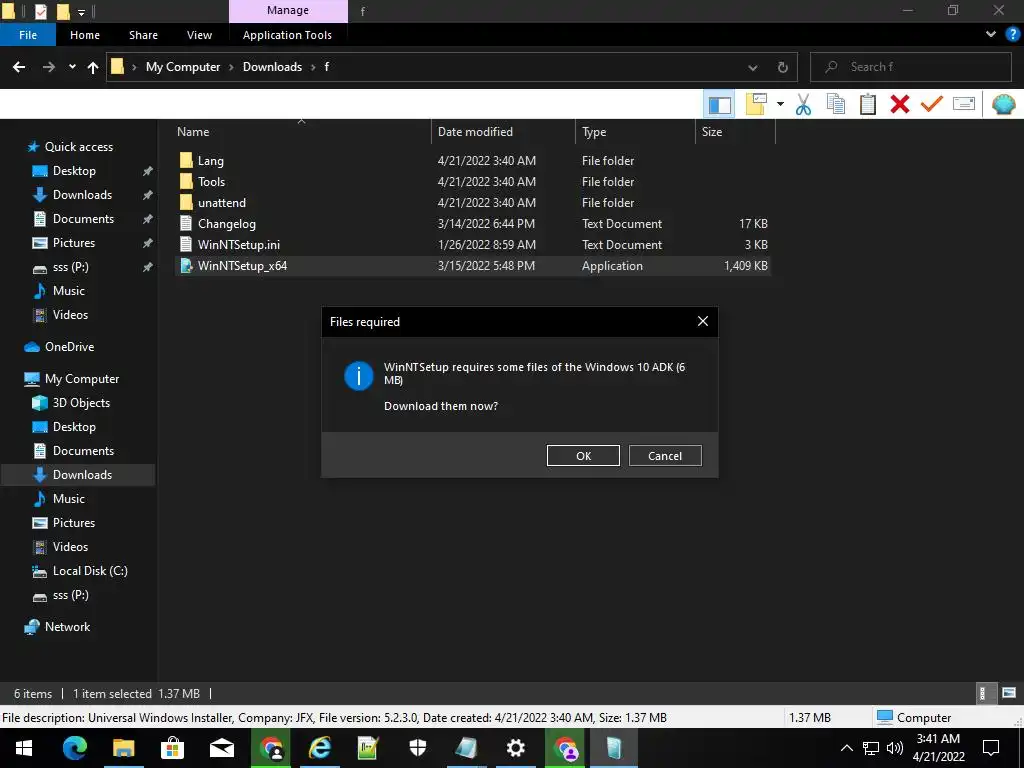Refresh the current folder
This screenshot has width=1024, height=768.
pos(782,67)
